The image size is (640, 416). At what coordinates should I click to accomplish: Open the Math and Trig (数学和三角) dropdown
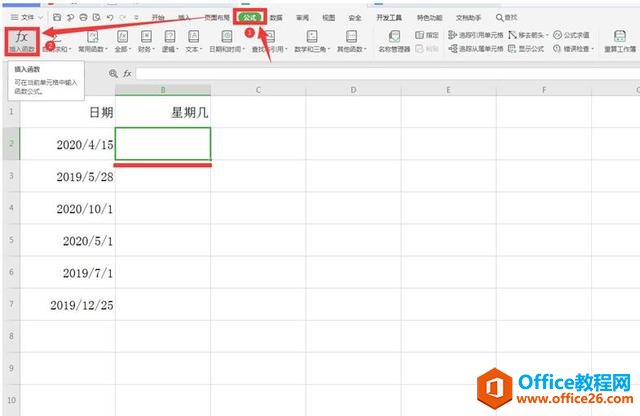(312, 42)
